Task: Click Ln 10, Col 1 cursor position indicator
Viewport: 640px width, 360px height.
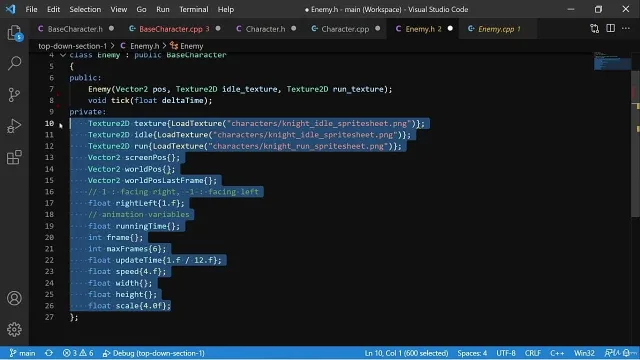Action: pos(406,353)
